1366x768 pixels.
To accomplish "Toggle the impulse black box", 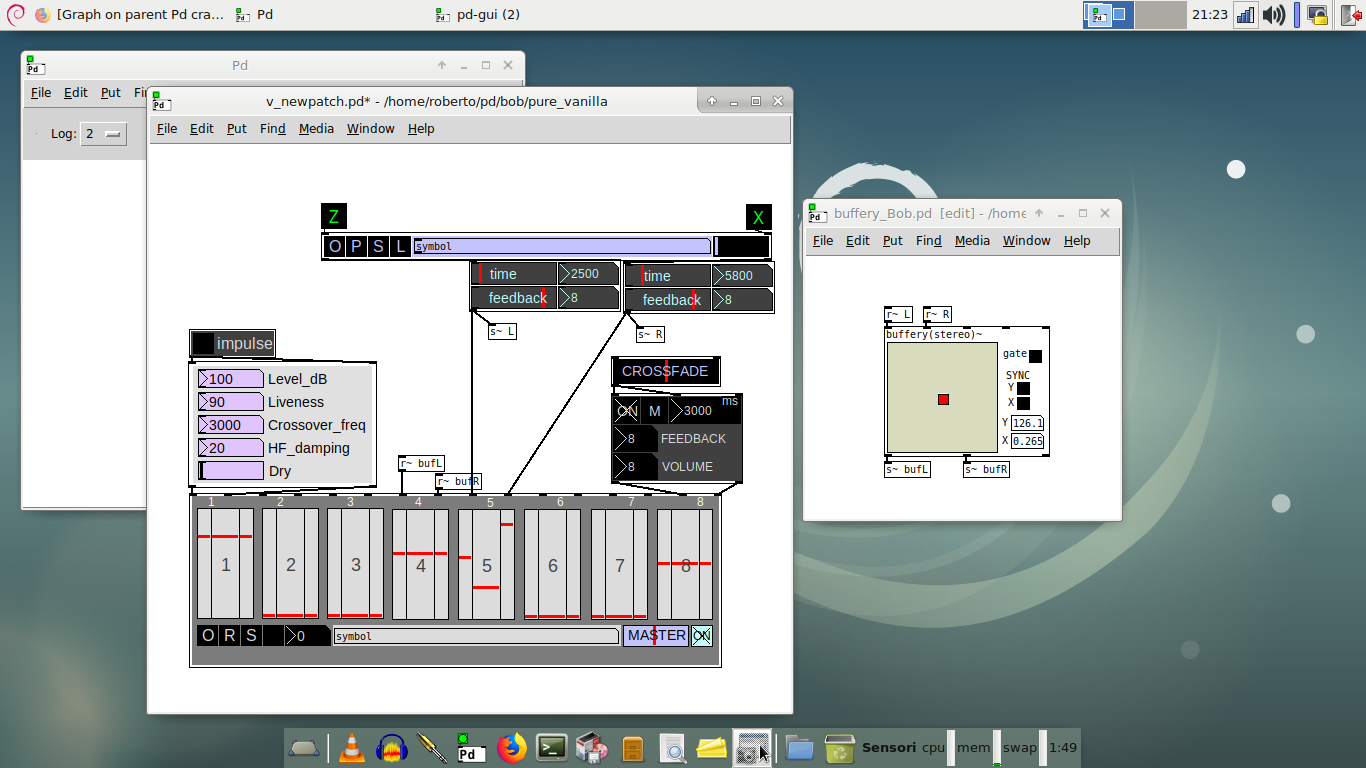I will [x=203, y=343].
